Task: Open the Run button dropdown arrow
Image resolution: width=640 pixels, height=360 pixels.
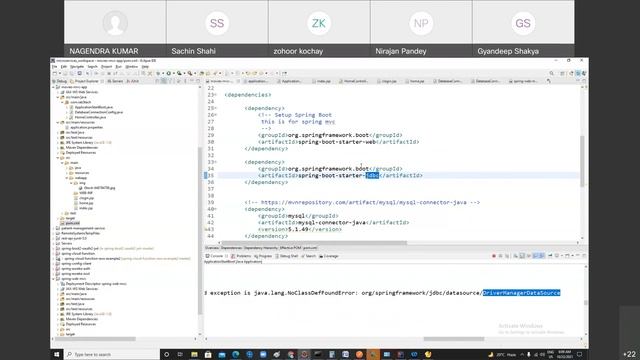Action: click(173, 73)
